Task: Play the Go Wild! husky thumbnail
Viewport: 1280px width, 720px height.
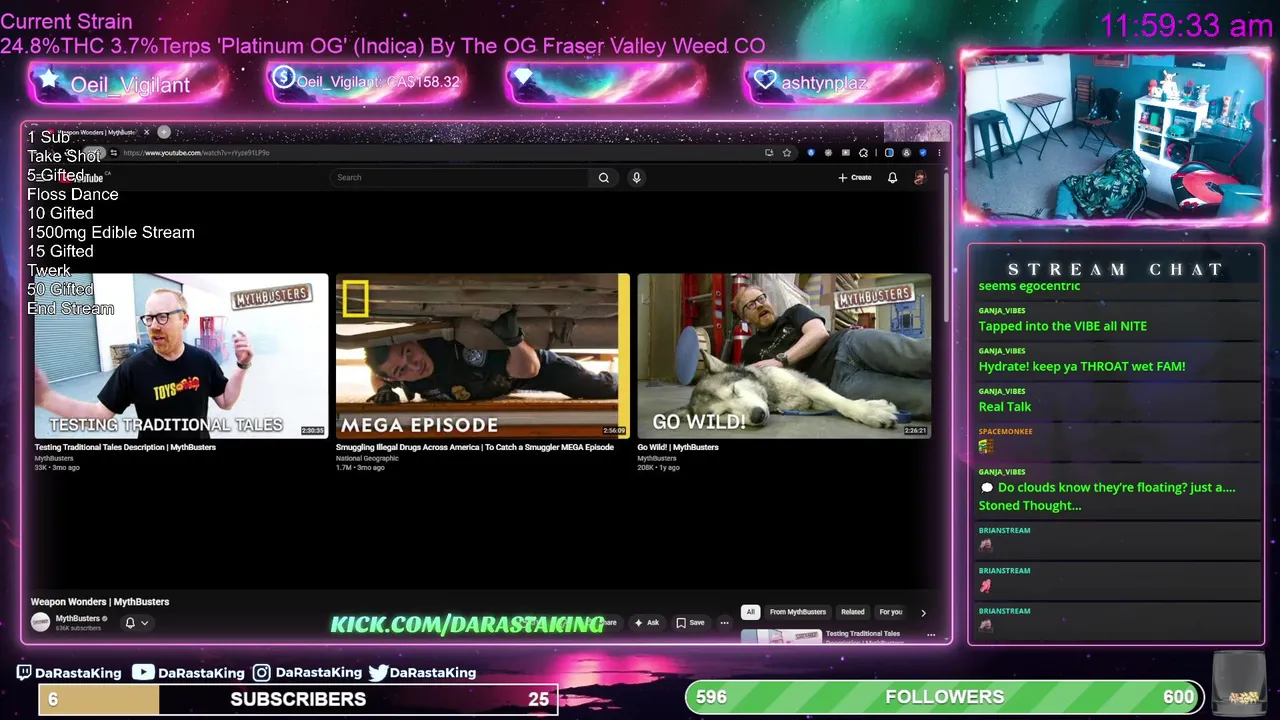Action: 784,356
